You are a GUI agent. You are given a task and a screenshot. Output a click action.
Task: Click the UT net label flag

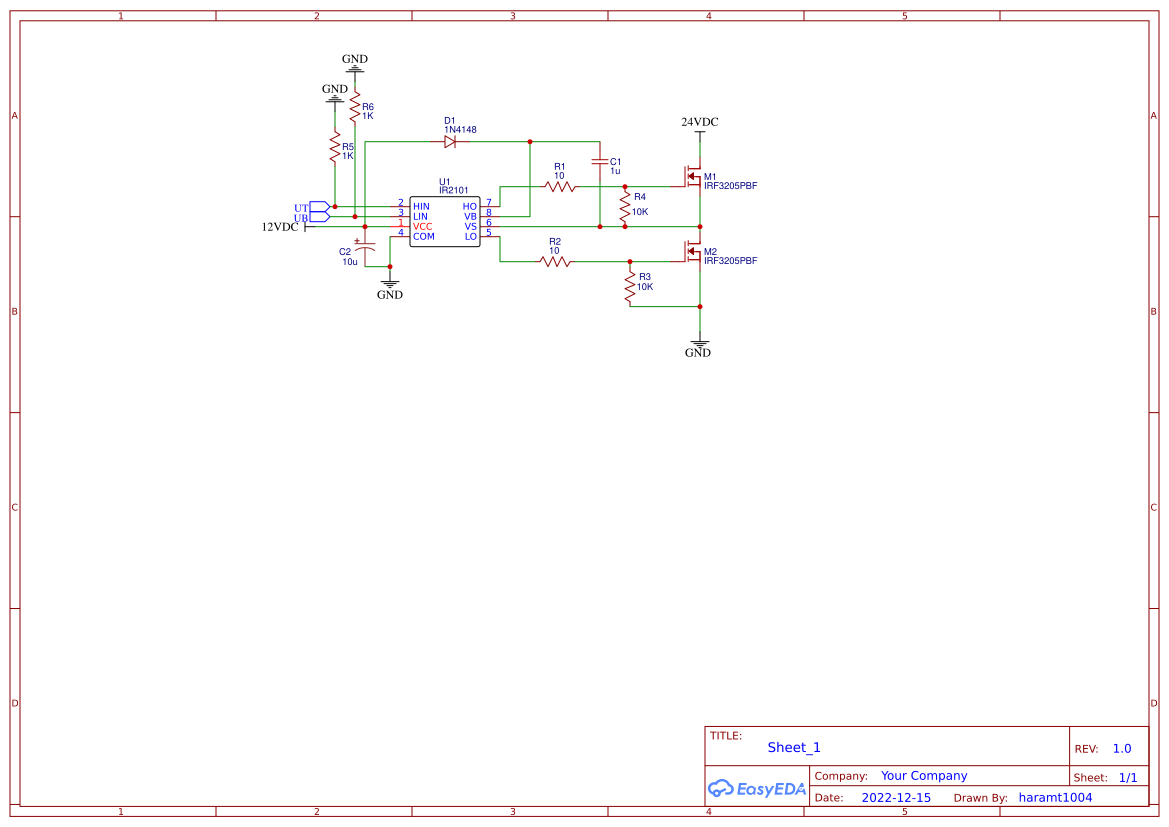[x=316, y=207]
